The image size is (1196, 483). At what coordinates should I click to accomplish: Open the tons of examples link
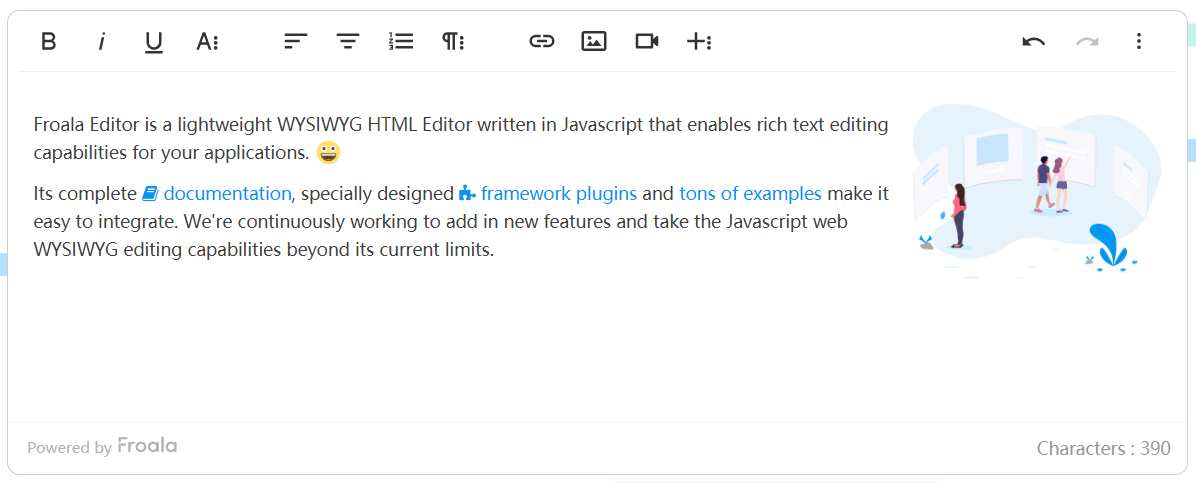coord(750,194)
